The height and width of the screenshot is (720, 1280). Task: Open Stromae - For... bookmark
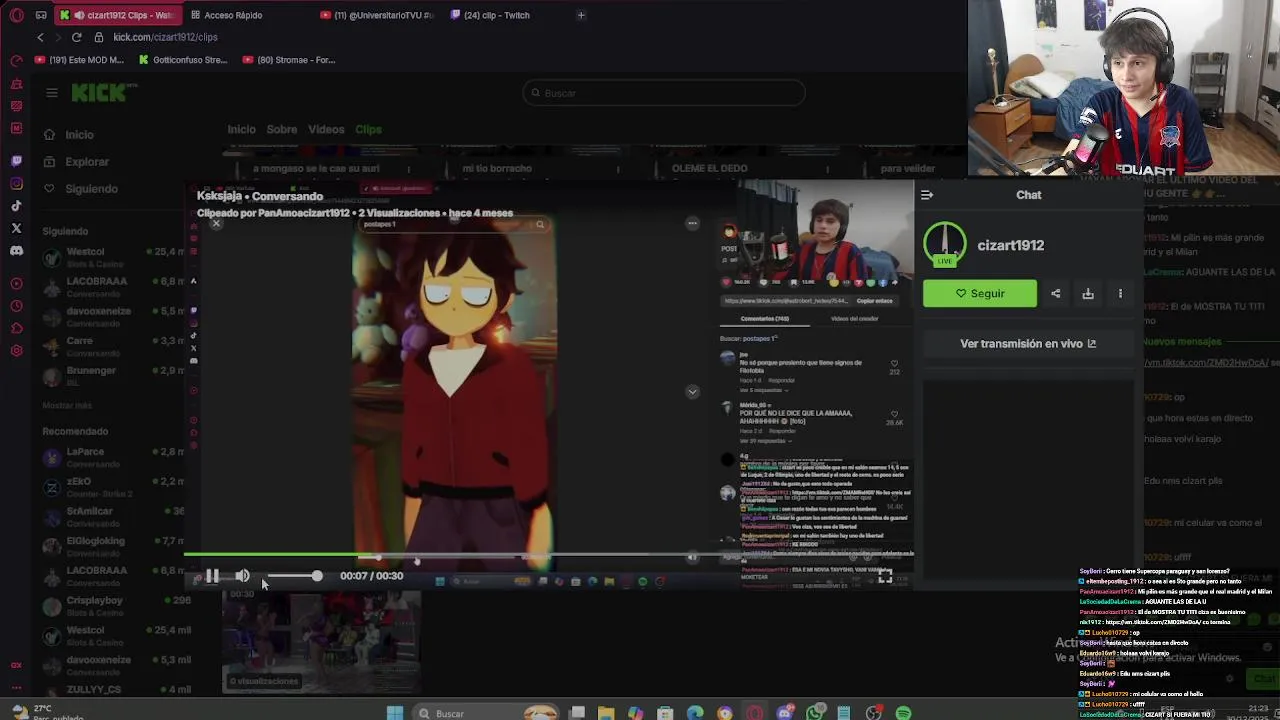pos(290,60)
